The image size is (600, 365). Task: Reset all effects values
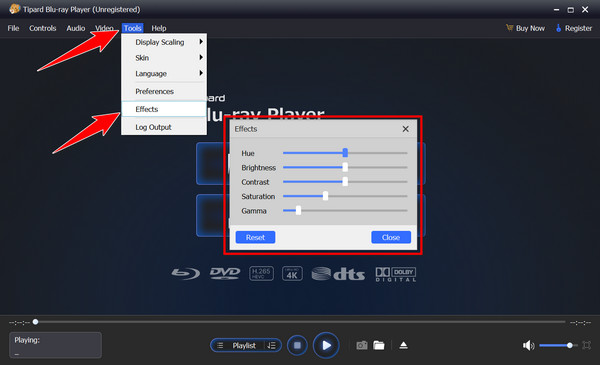(255, 237)
